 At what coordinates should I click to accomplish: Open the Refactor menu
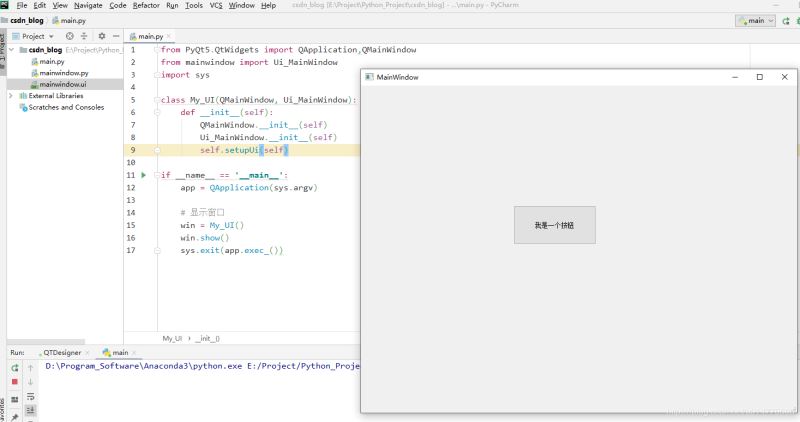point(146,5)
